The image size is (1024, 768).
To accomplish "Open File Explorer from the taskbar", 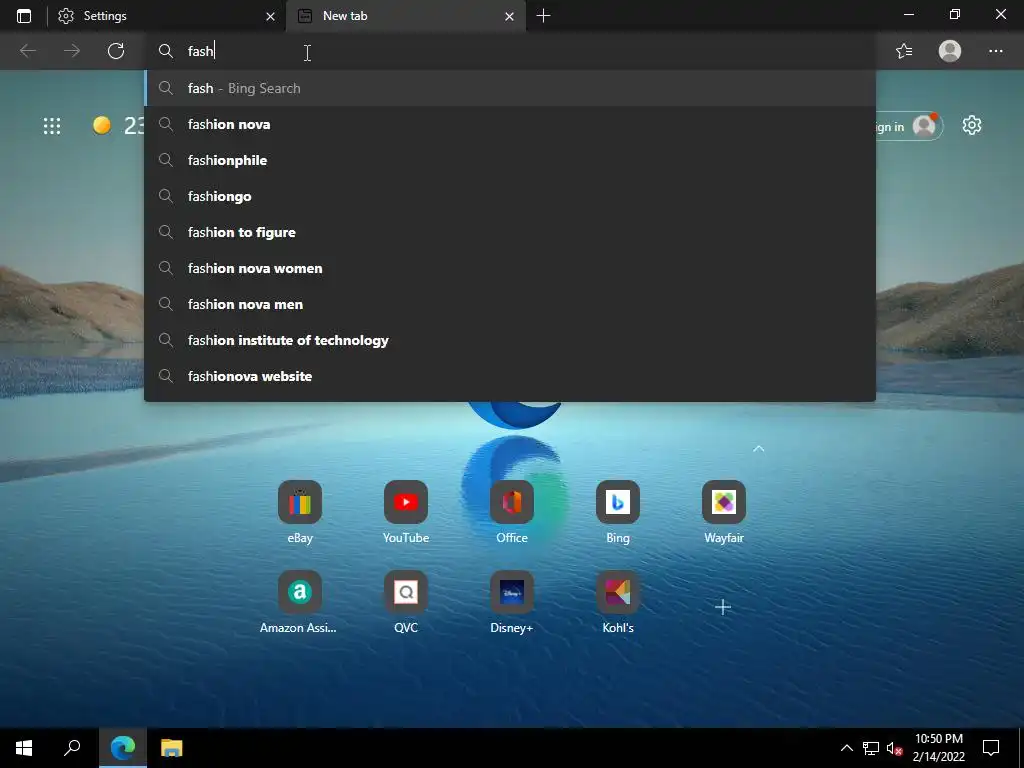I will (172, 748).
